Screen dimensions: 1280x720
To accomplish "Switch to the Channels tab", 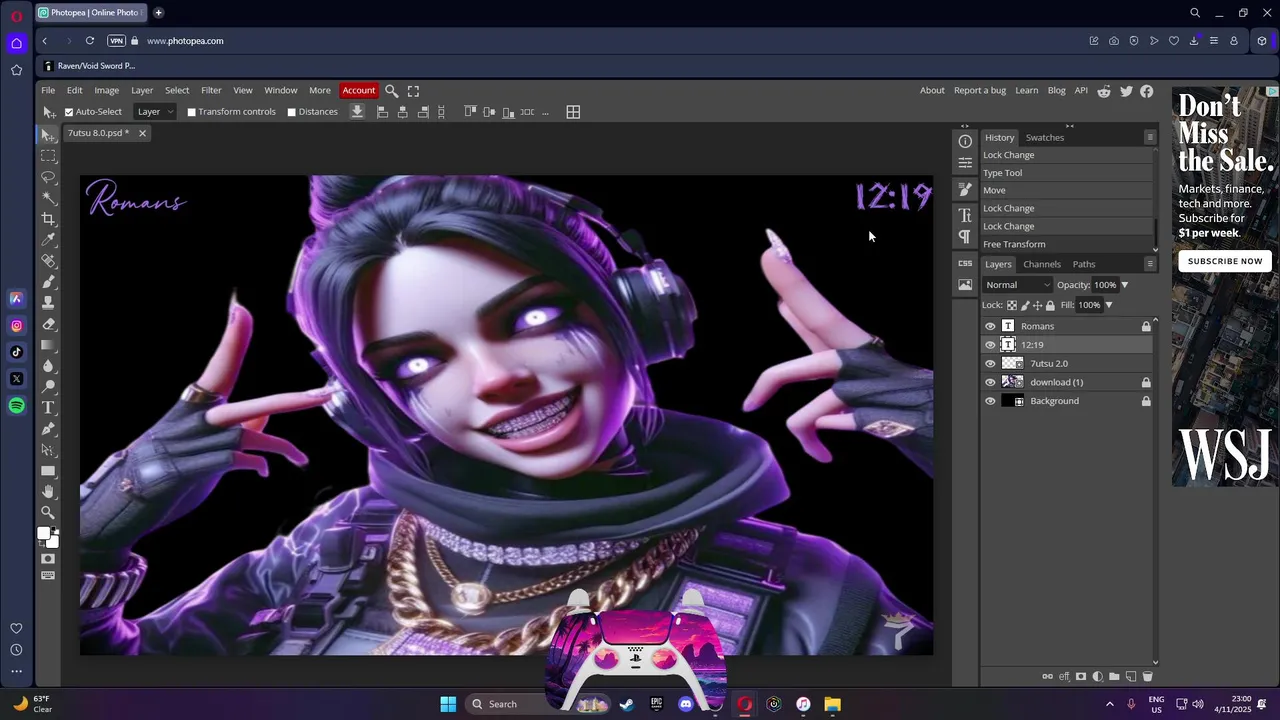I will click(1041, 264).
